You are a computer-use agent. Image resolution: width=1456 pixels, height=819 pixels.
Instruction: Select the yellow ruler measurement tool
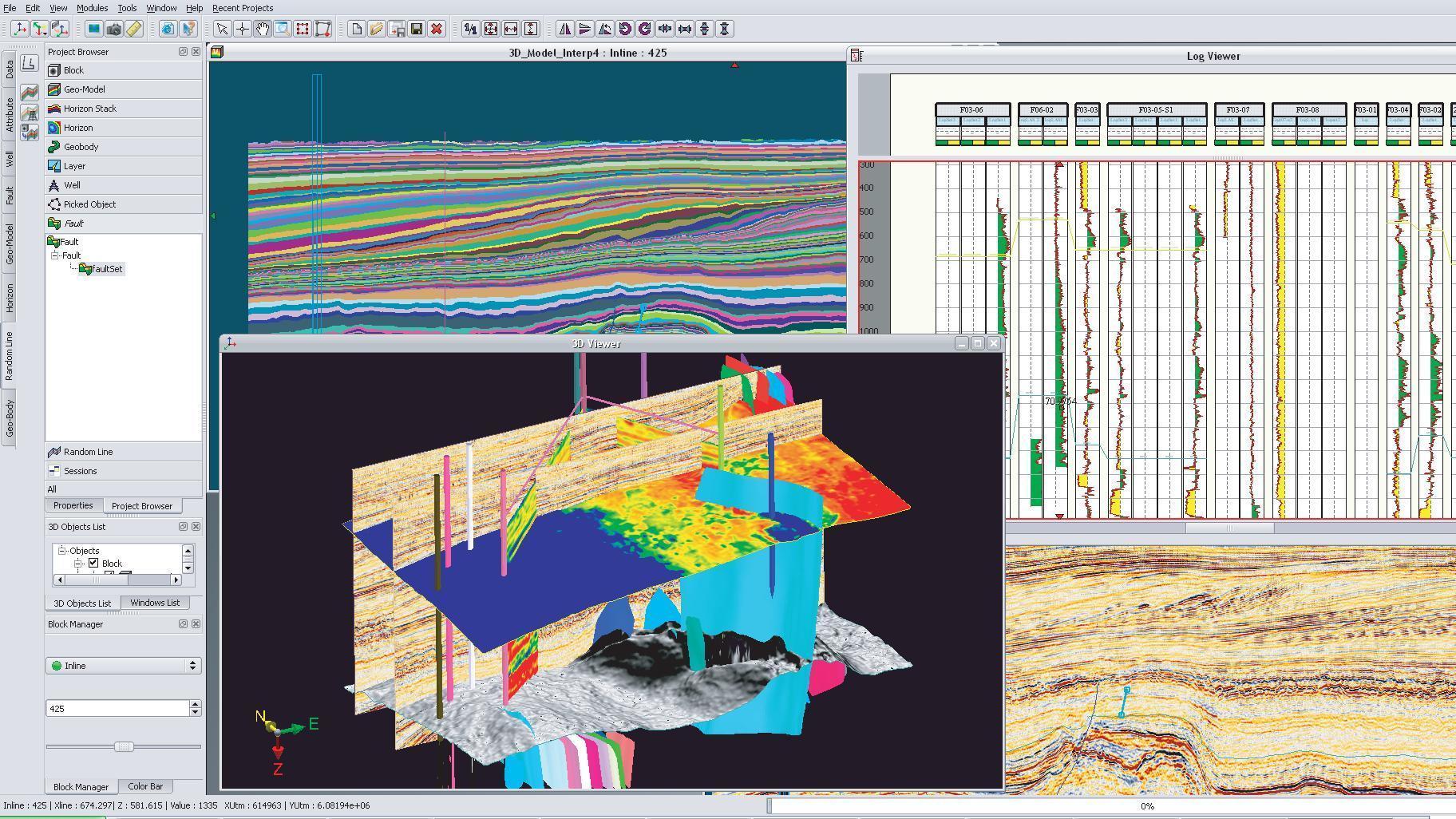134,29
